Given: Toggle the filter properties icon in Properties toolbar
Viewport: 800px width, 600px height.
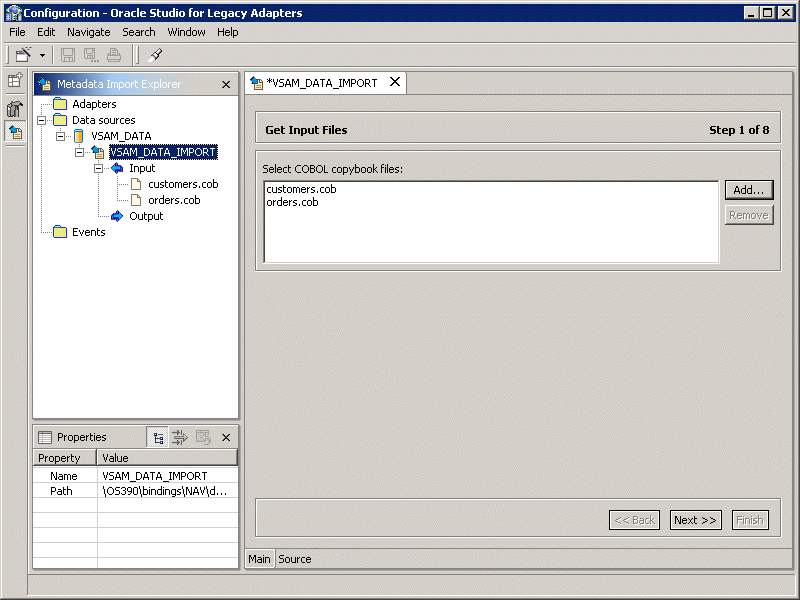Looking at the screenshot, I should click(180, 437).
